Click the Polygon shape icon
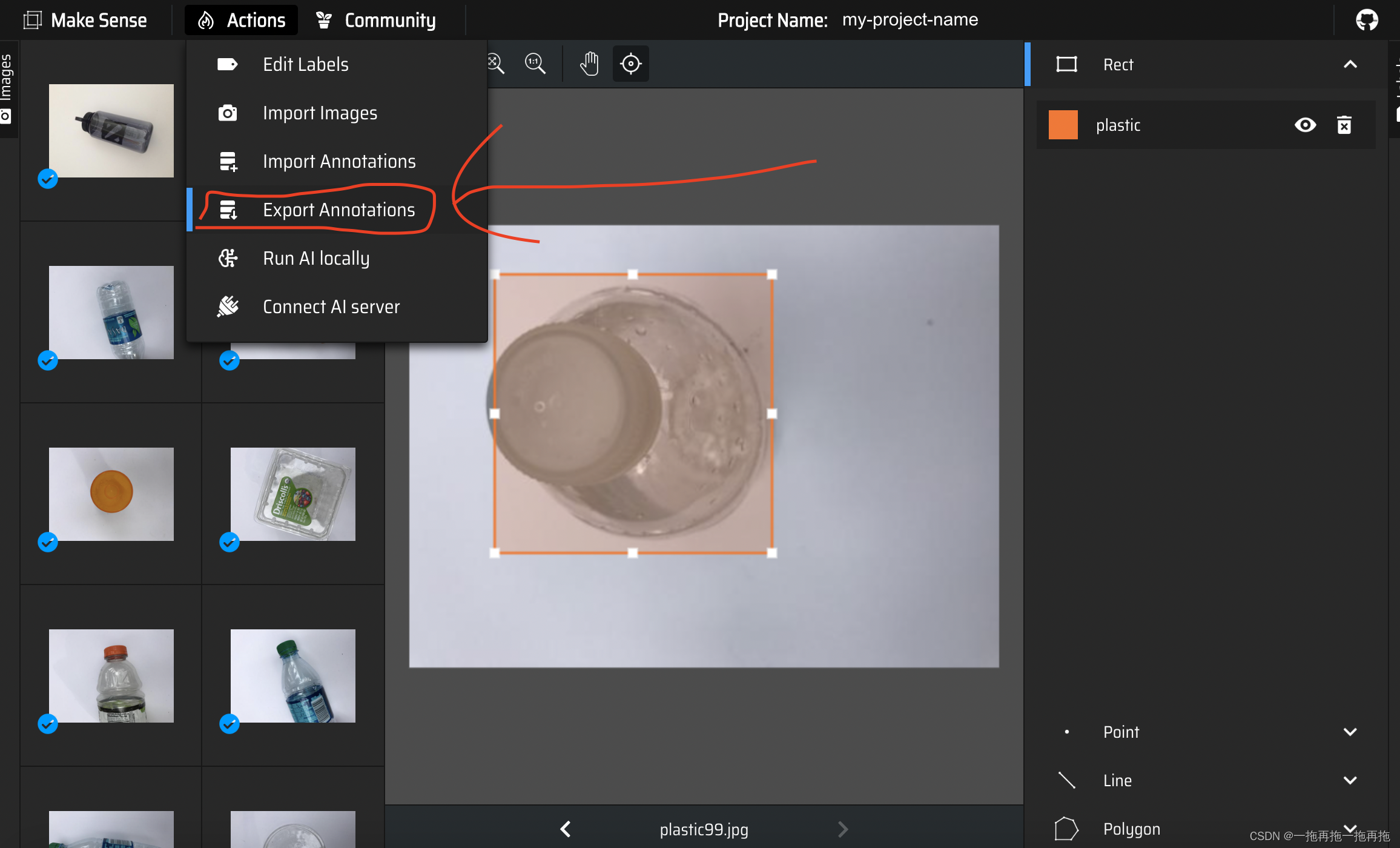The image size is (1400, 848). [x=1066, y=829]
